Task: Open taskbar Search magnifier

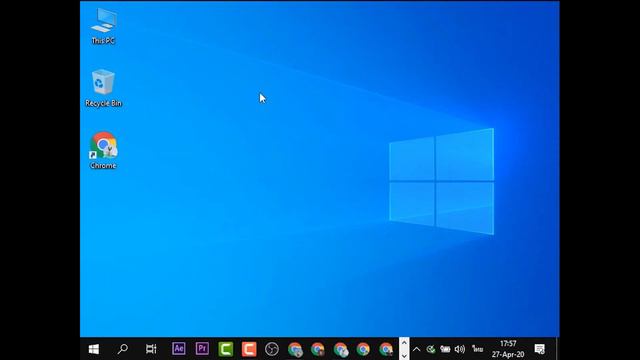Action: pyautogui.click(x=122, y=349)
